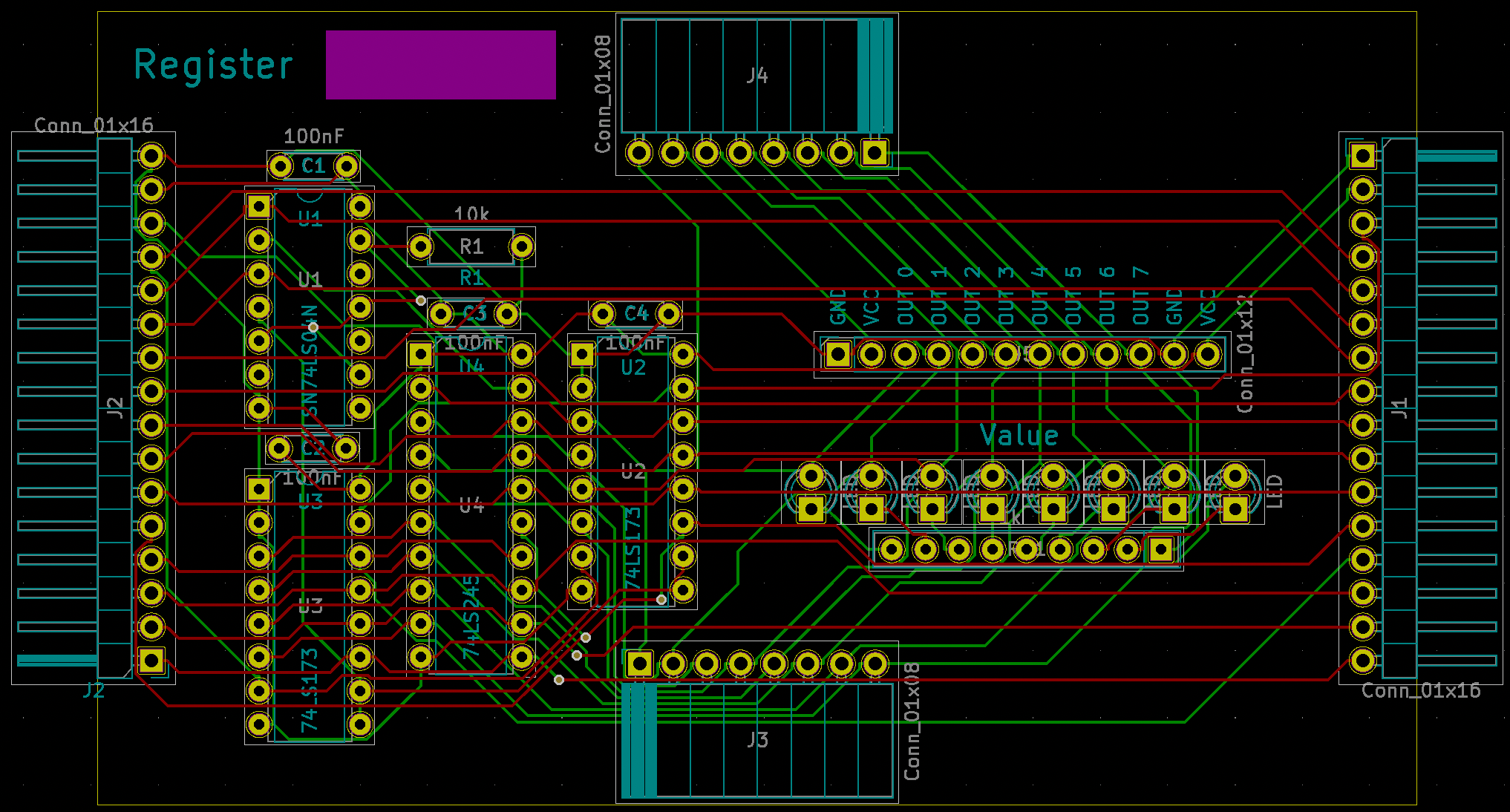Click the '74LS245' value text on U4
Screen dimensions: 1510x812
471,618
